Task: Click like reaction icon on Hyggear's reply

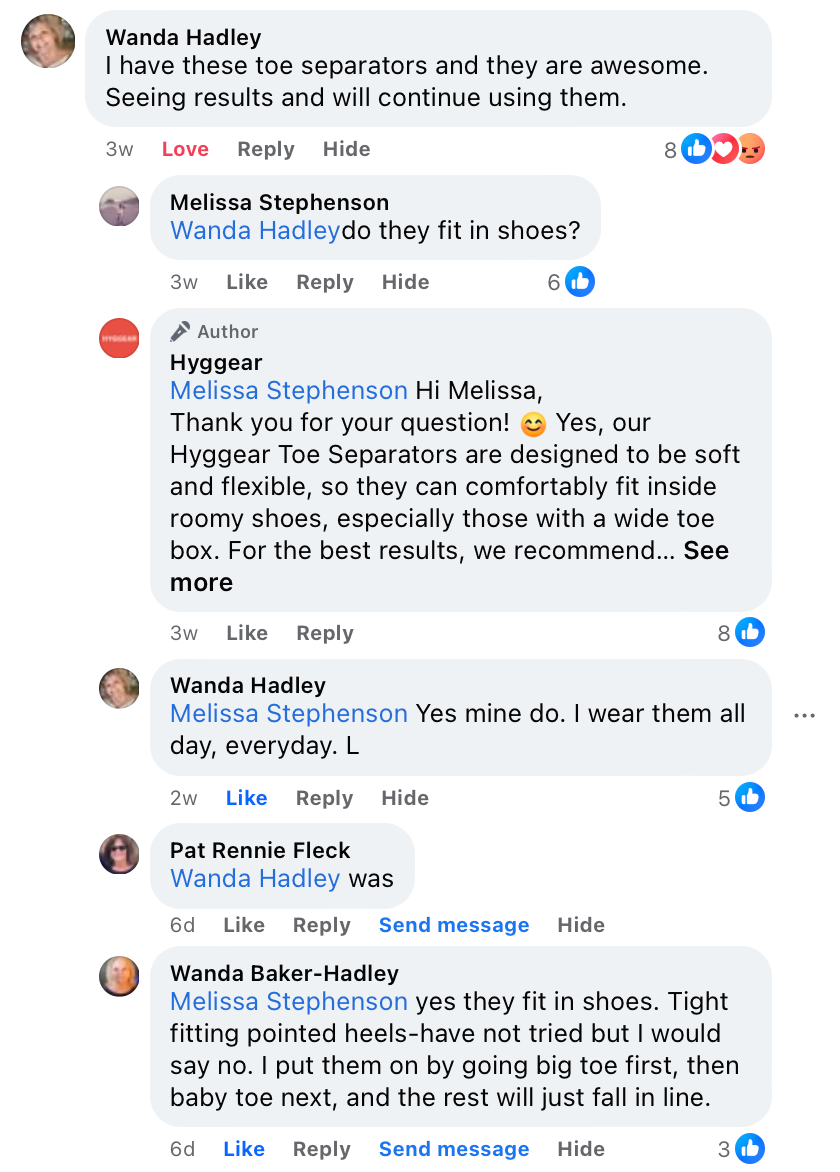Action: tap(750, 633)
